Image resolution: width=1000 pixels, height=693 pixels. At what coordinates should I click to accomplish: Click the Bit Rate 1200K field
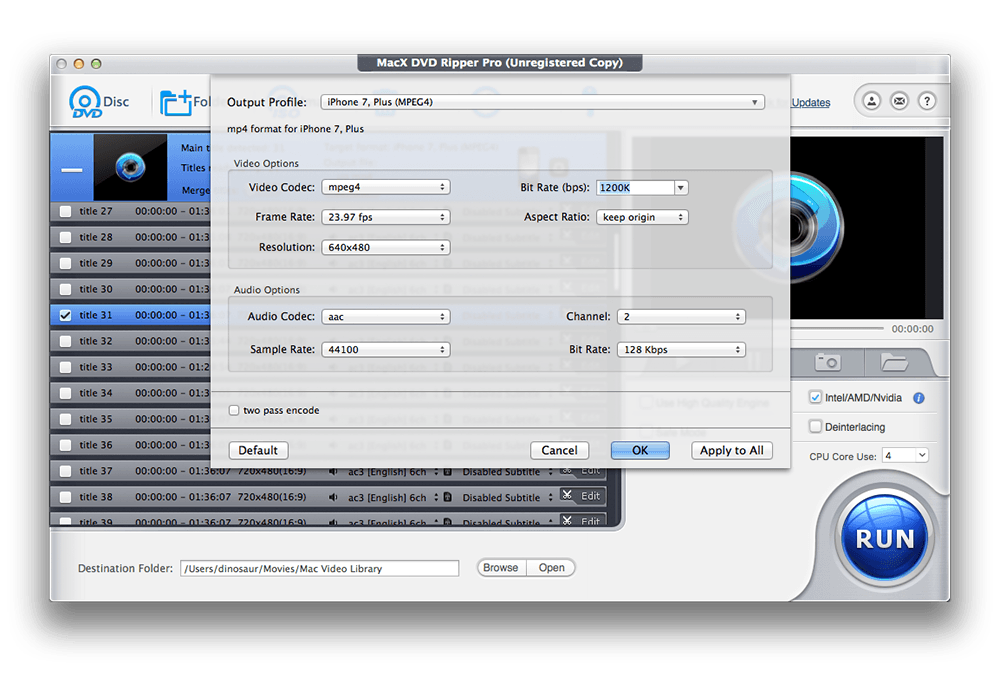(634, 187)
